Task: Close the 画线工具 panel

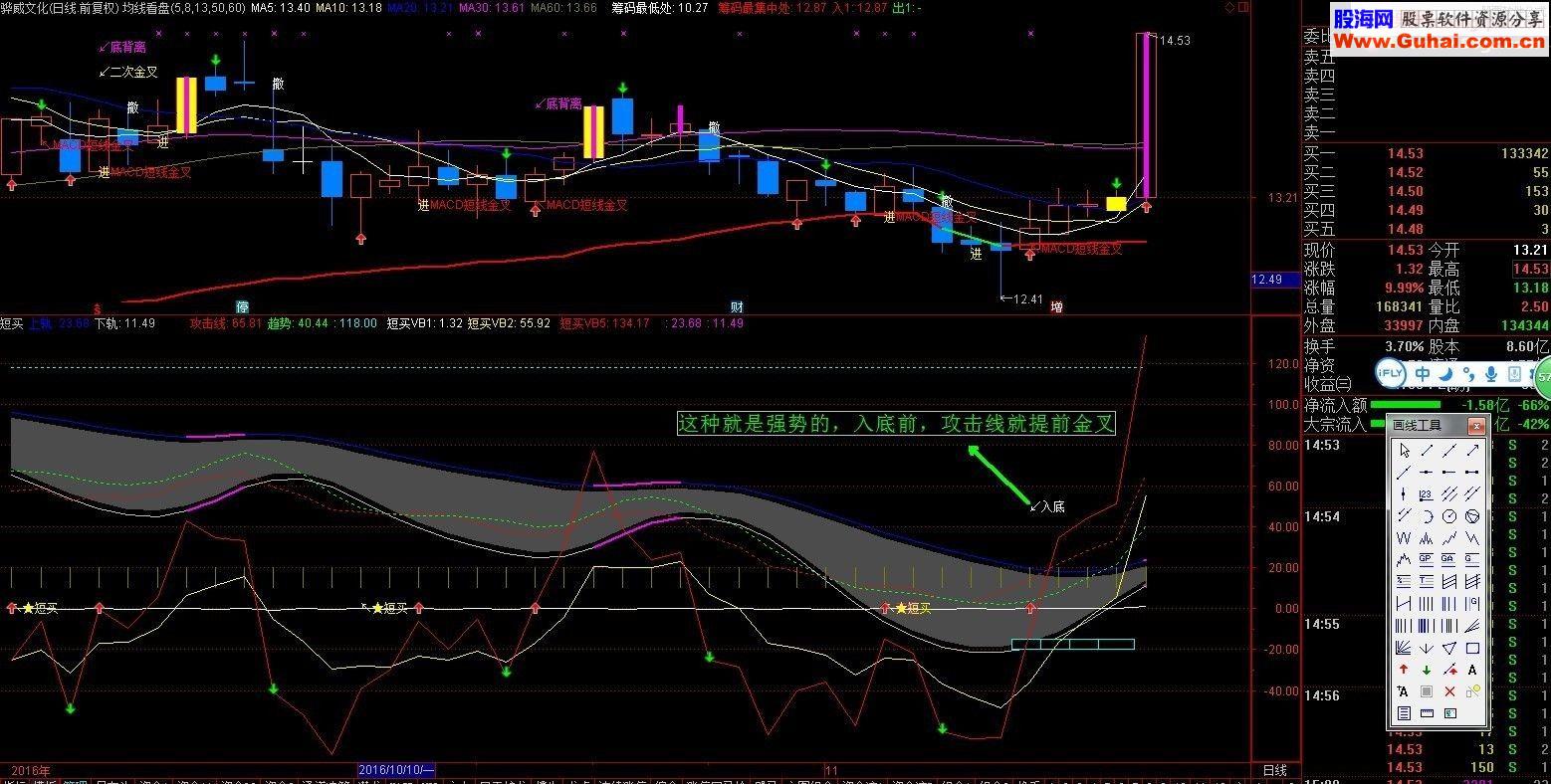Action: click(1477, 426)
